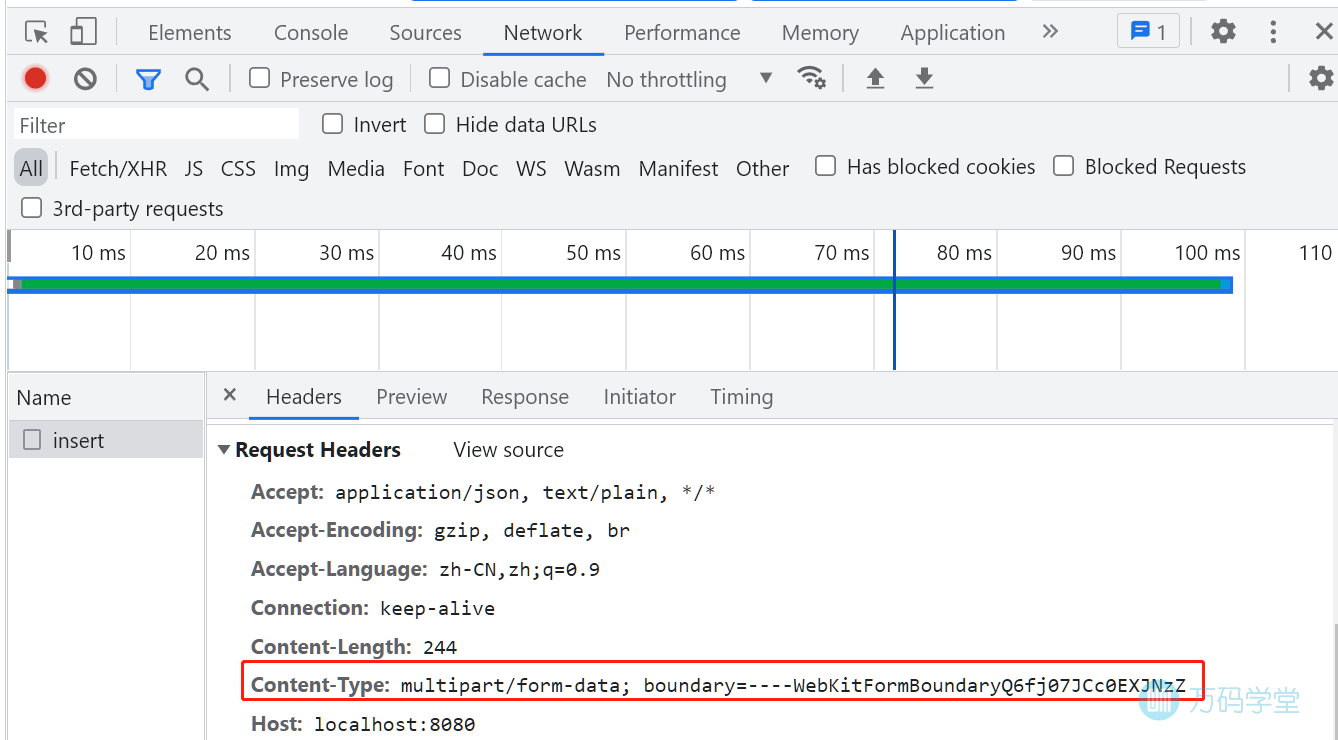Filter requests by CSS
Screen dimensions: 1338x740
point(238,168)
